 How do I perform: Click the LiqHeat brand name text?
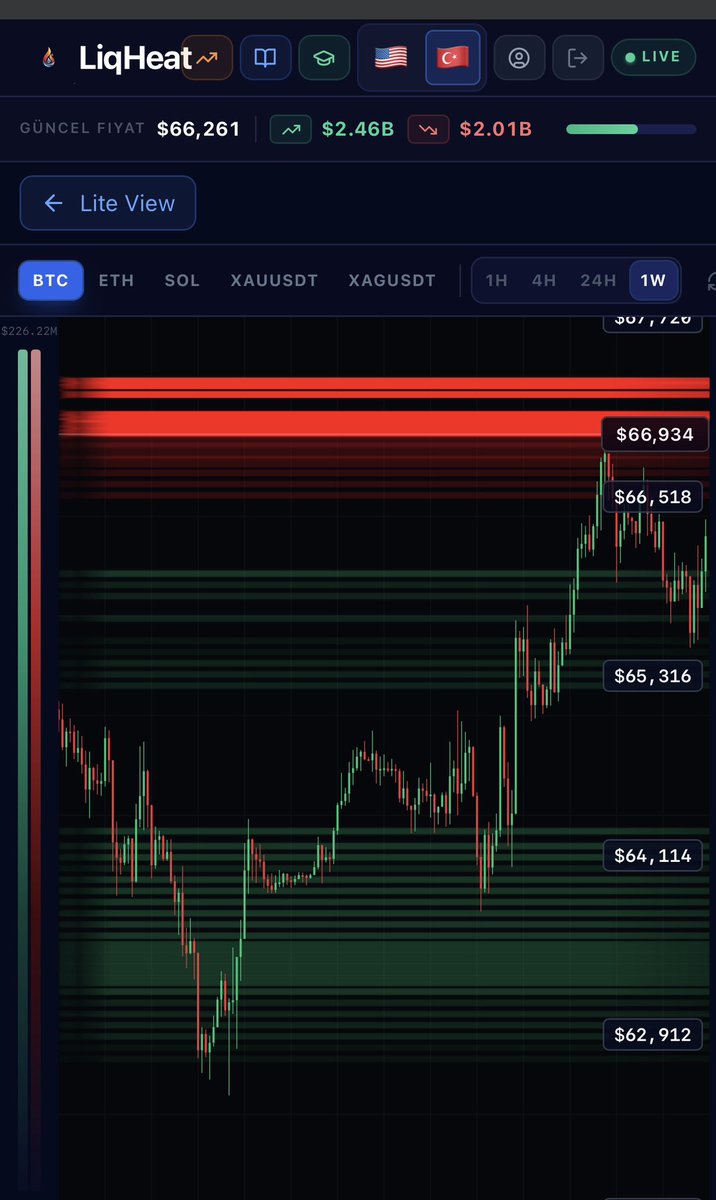(135, 58)
